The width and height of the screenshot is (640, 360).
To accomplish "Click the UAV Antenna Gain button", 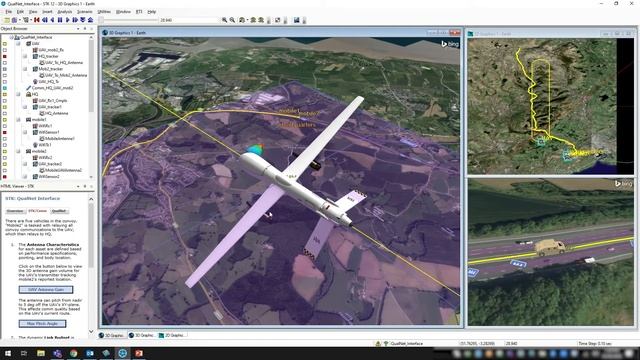I will point(46,289).
